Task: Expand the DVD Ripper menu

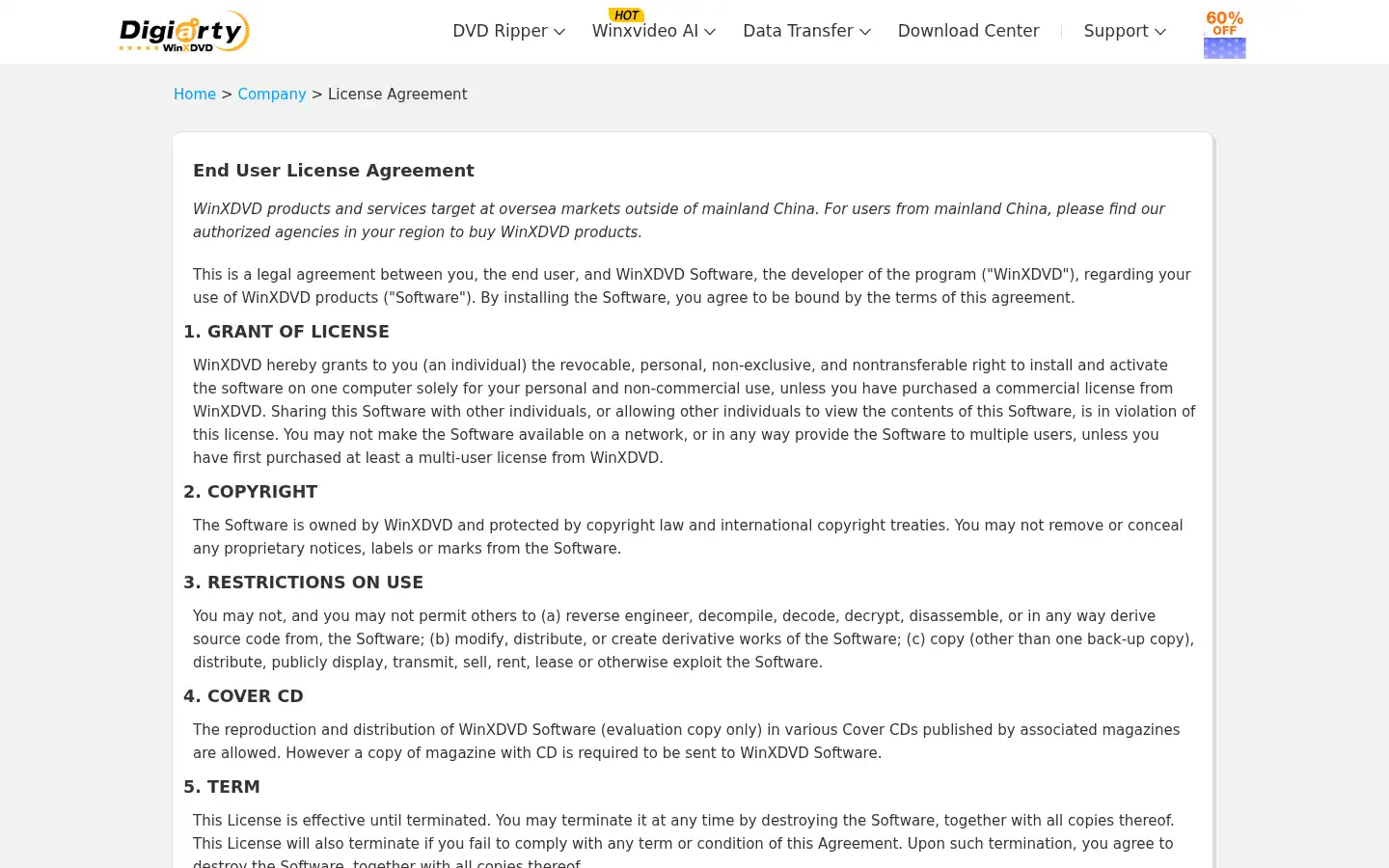Action: [508, 31]
